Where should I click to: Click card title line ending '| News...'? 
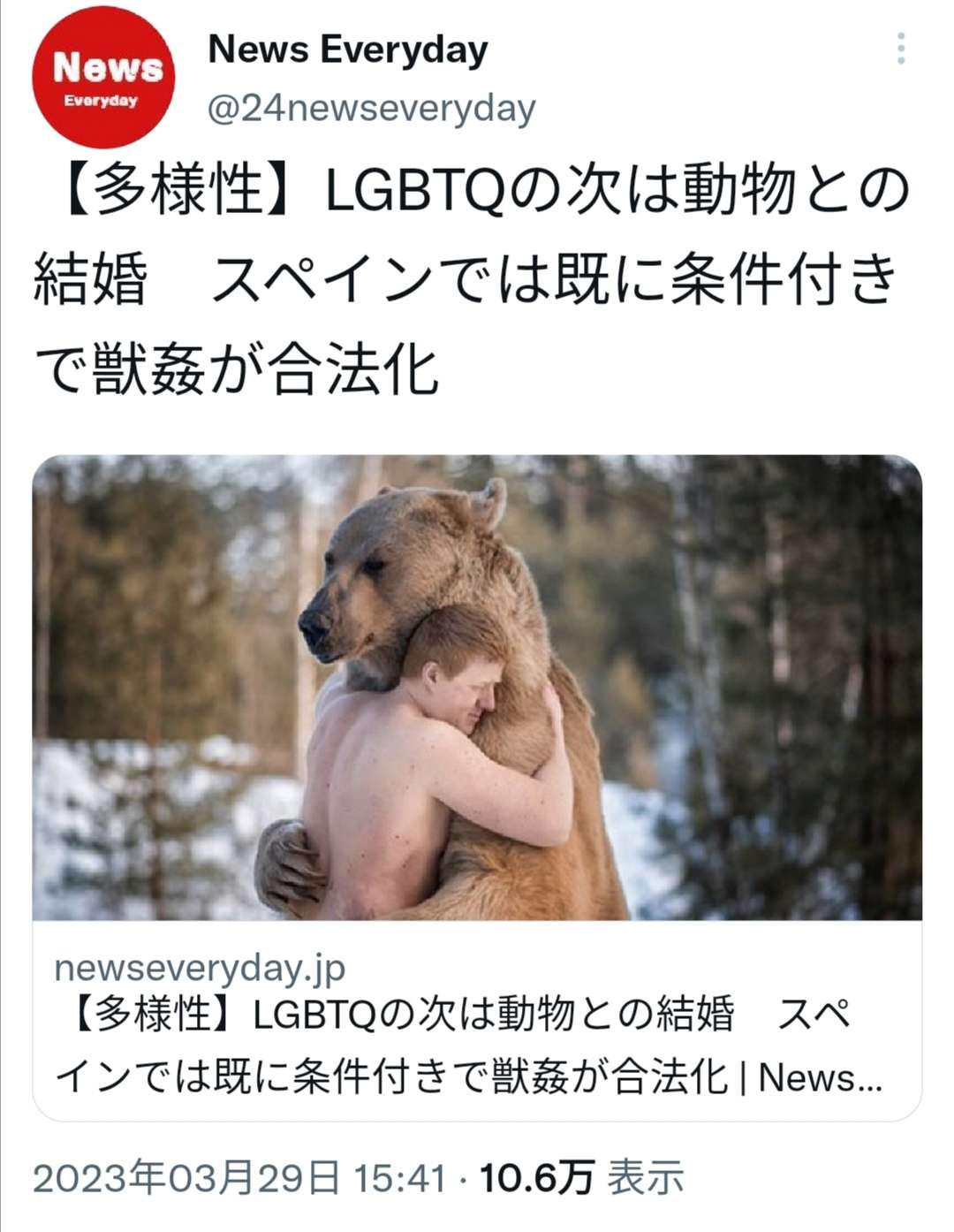click(469, 1077)
